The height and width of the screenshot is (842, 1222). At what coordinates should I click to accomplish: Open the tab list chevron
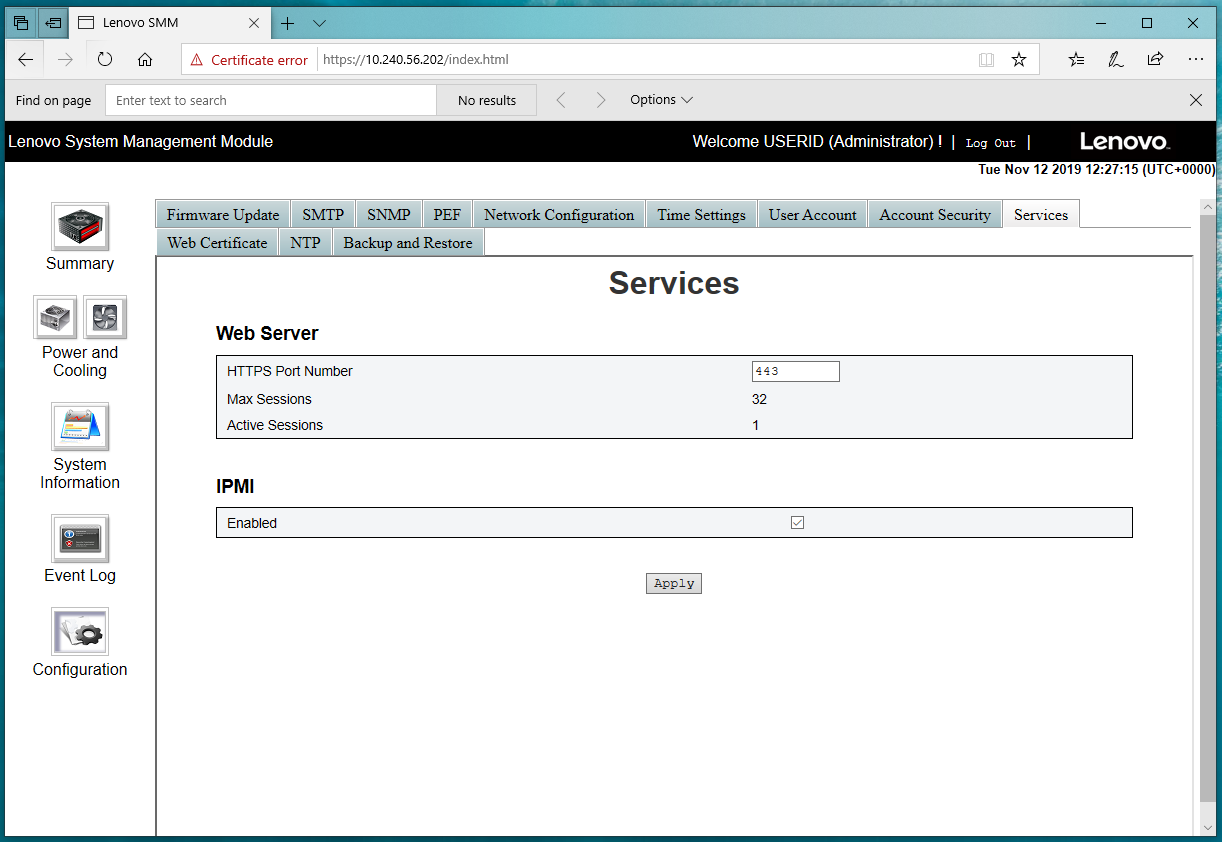319,23
